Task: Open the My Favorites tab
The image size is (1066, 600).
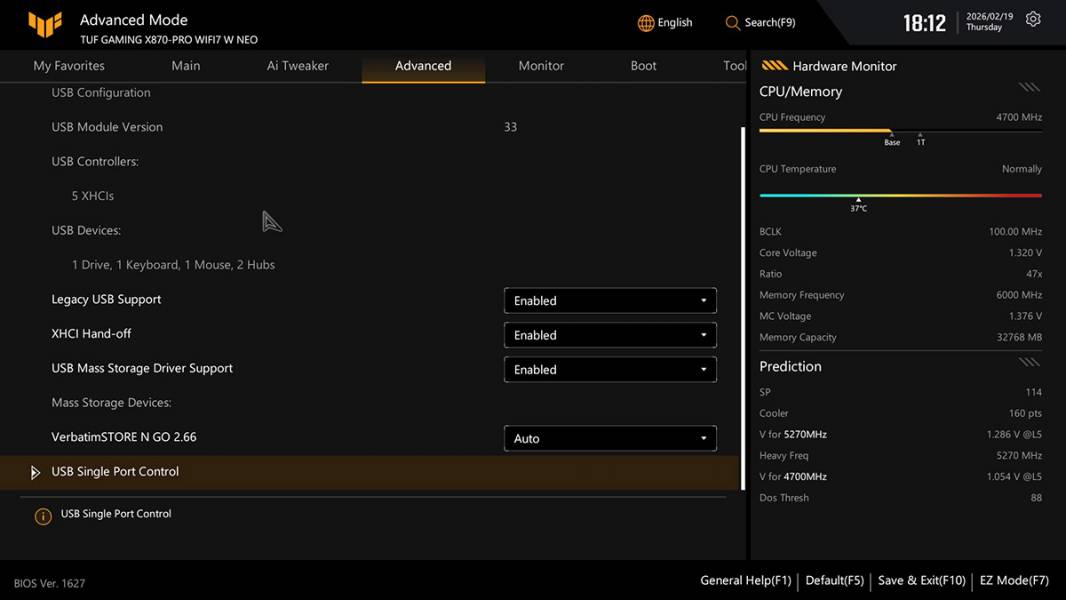Action: tap(69, 66)
